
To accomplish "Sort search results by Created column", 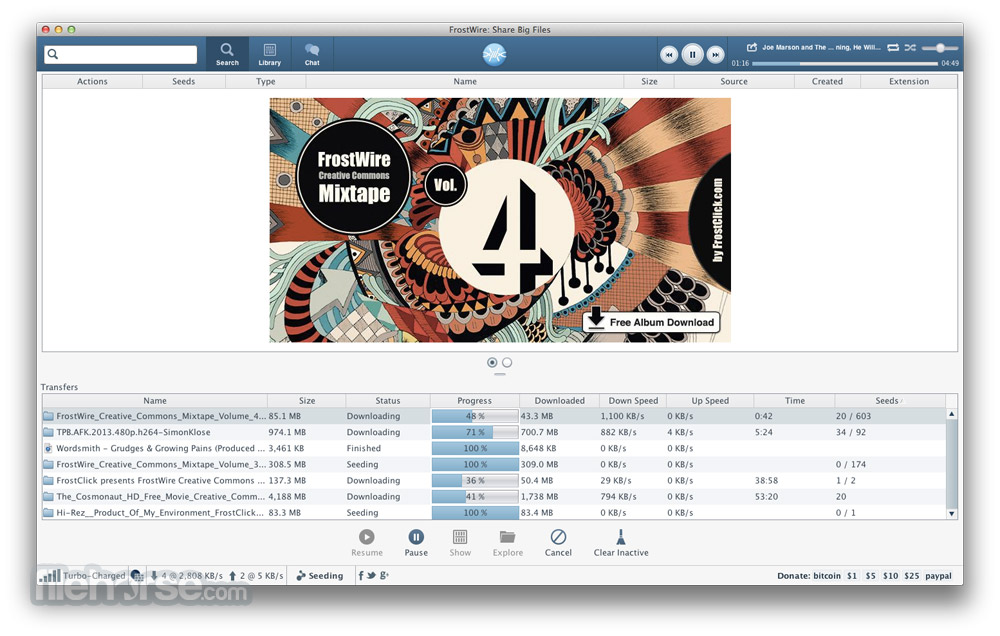I will coord(827,82).
